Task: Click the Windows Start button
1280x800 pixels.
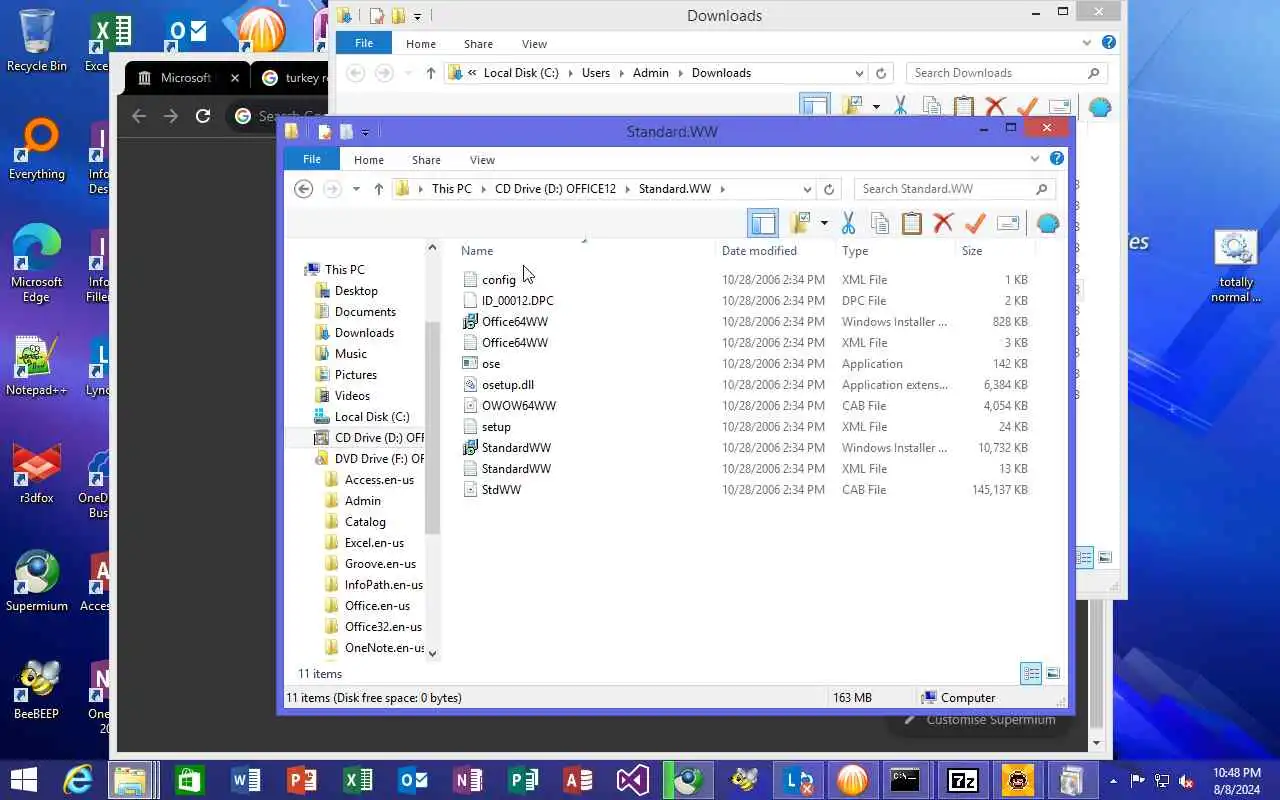Action: (x=23, y=780)
